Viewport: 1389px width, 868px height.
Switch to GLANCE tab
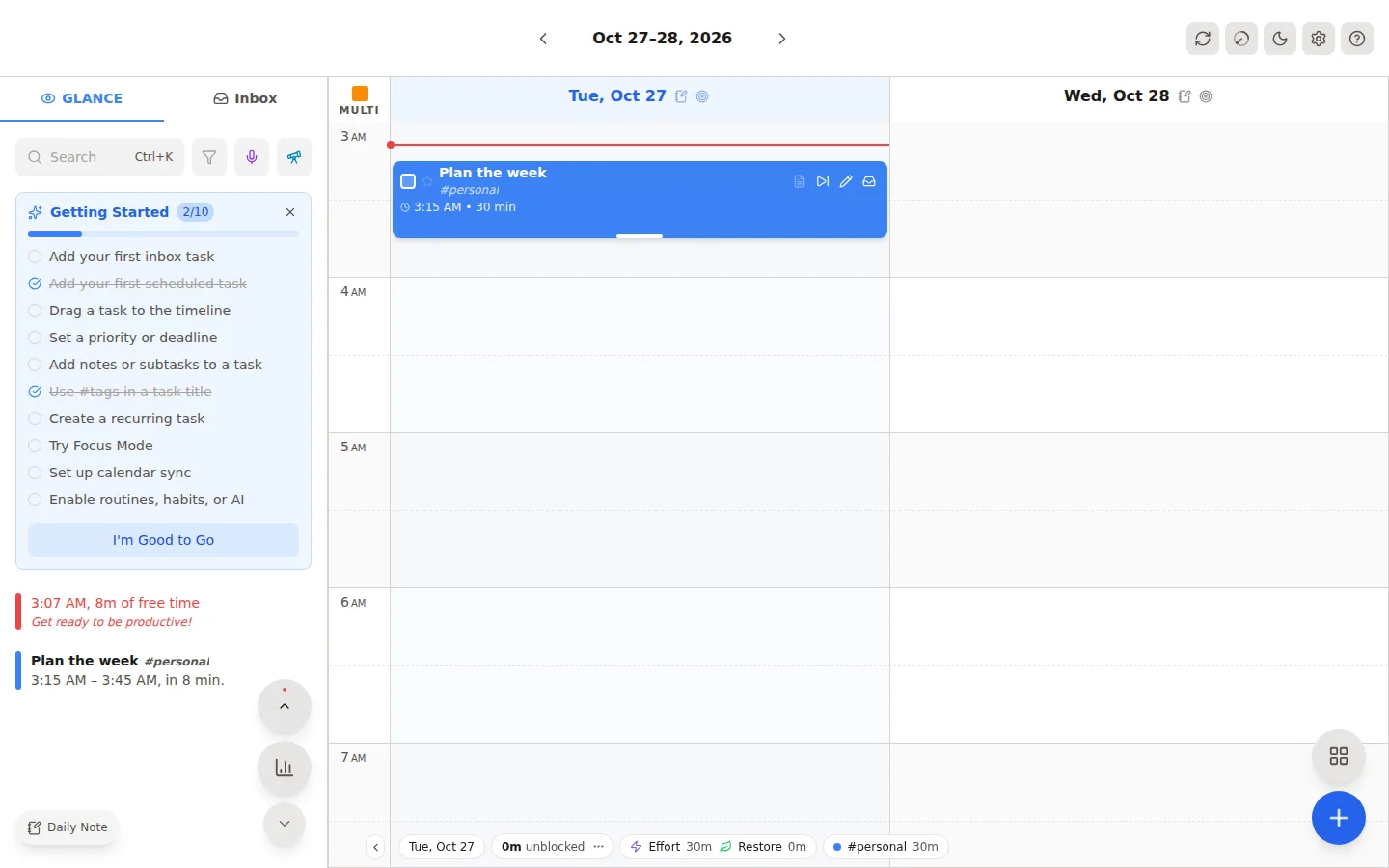point(82,98)
